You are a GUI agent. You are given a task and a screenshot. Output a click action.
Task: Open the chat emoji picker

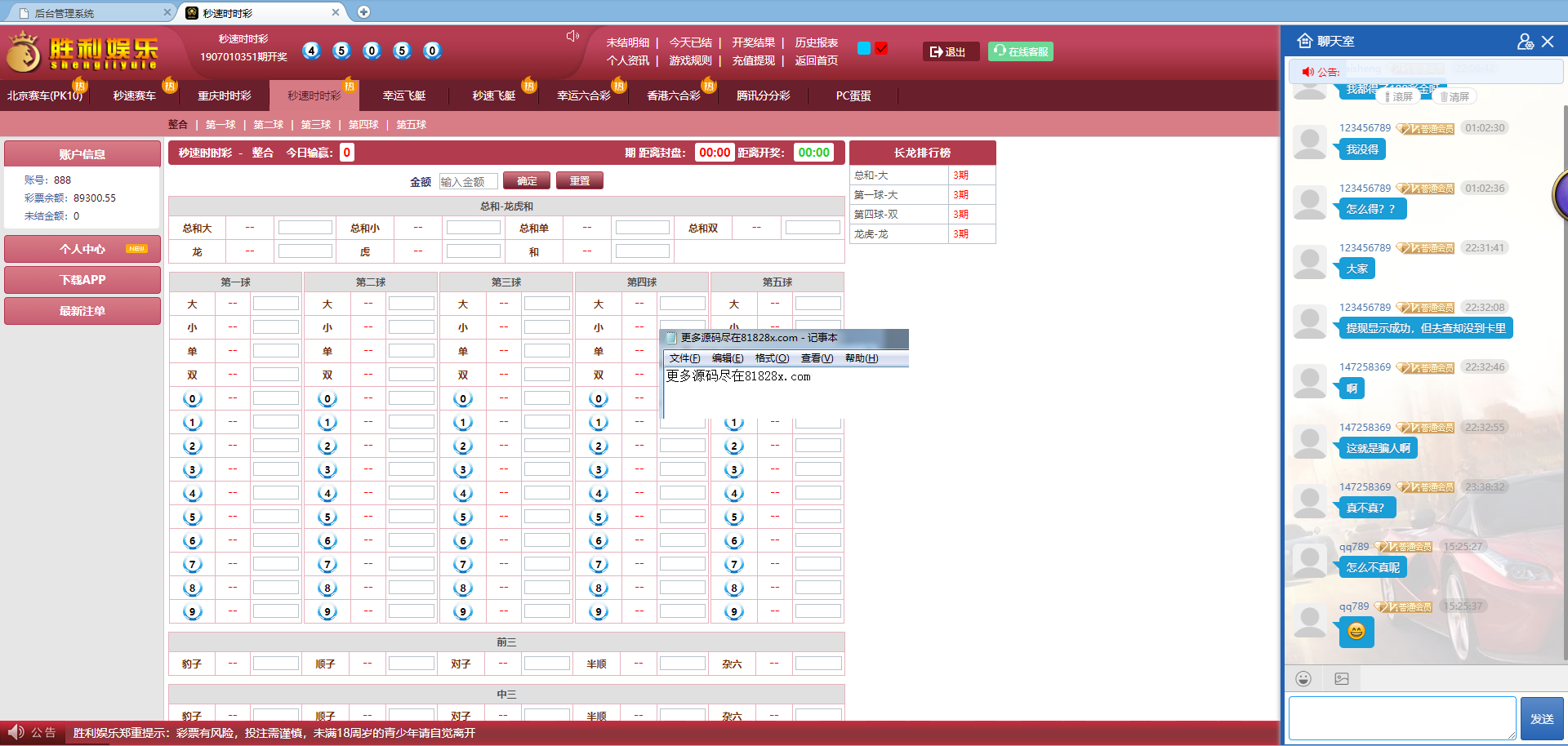1303,678
